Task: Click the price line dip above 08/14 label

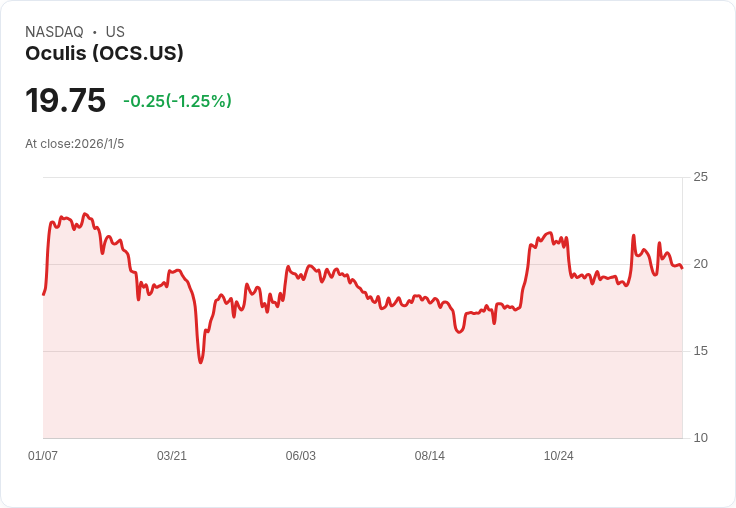Action: coord(460,332)
